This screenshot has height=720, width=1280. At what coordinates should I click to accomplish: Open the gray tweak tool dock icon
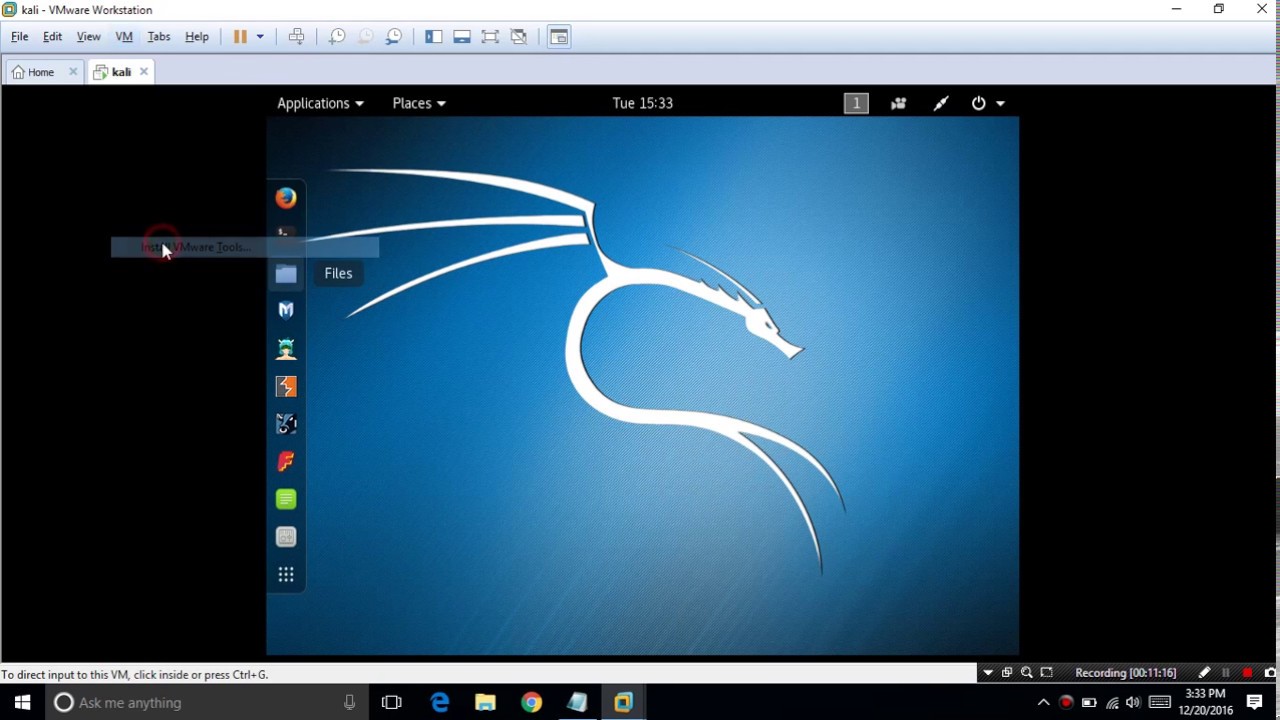[286, 537]
